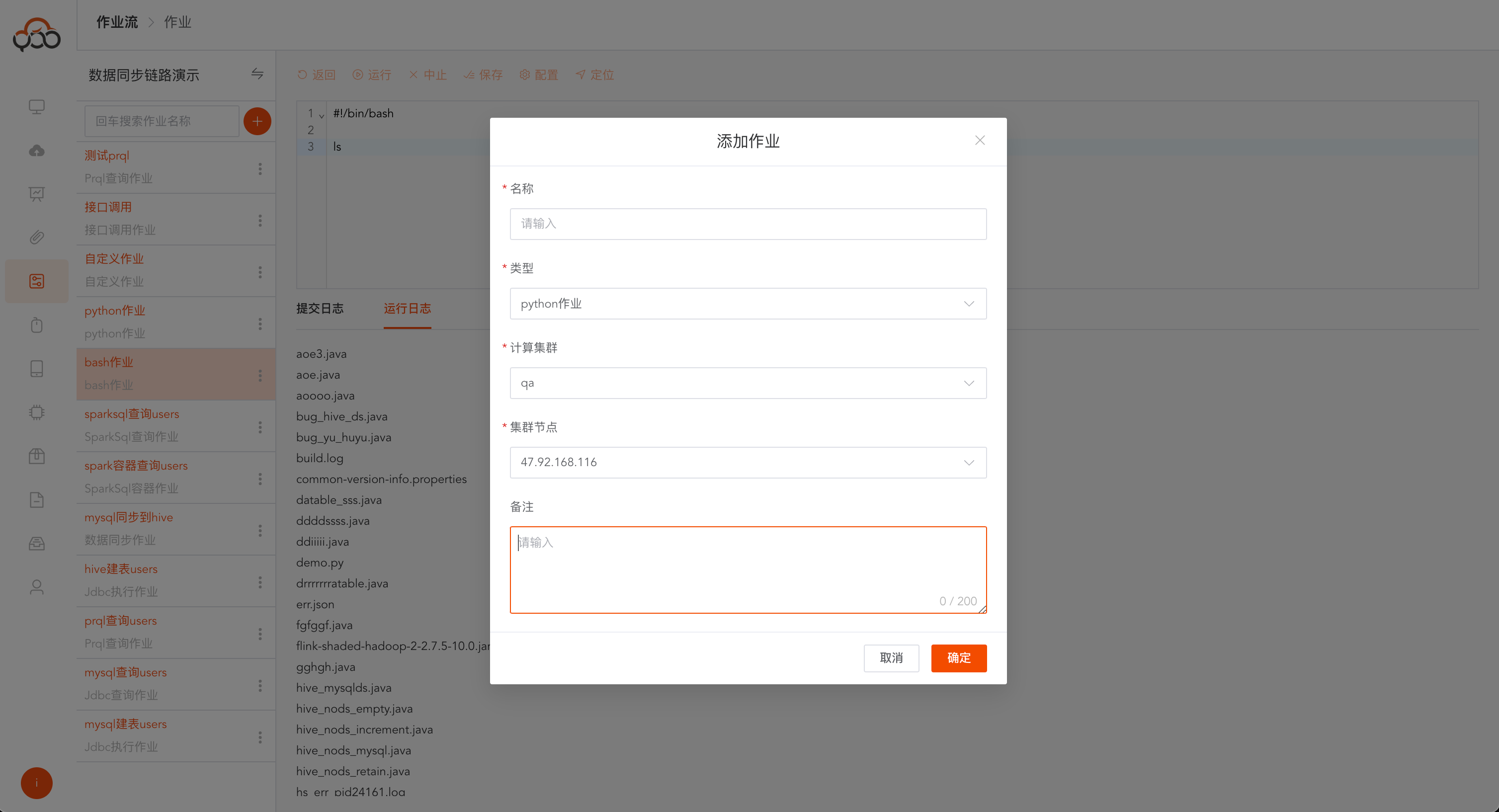Click the orange add job plus button
The height and width of the screenshot is (812, 1499).
(x=257, y=121)
